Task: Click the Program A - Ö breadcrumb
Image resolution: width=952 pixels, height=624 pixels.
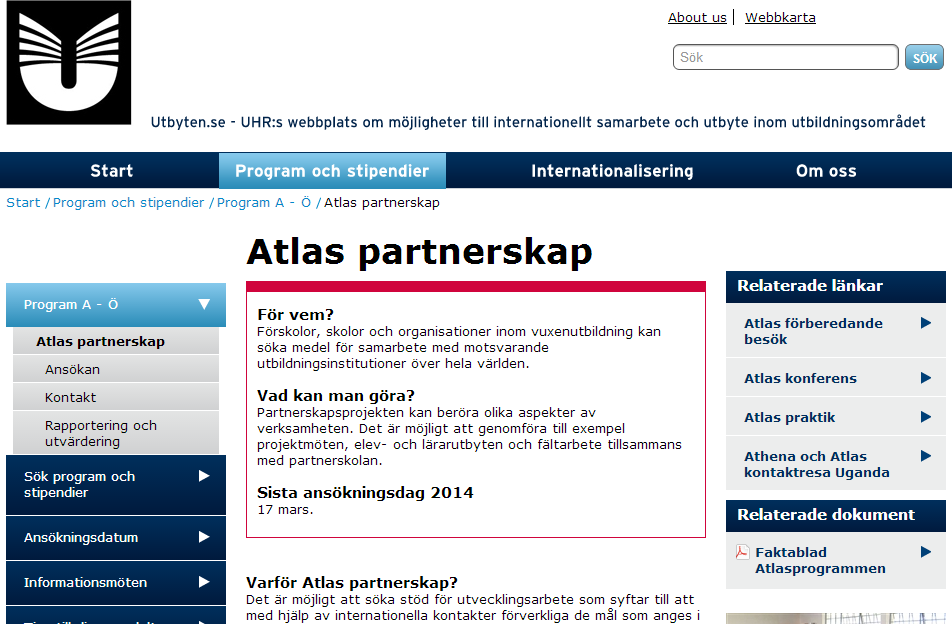Action: tap(264, 203)
